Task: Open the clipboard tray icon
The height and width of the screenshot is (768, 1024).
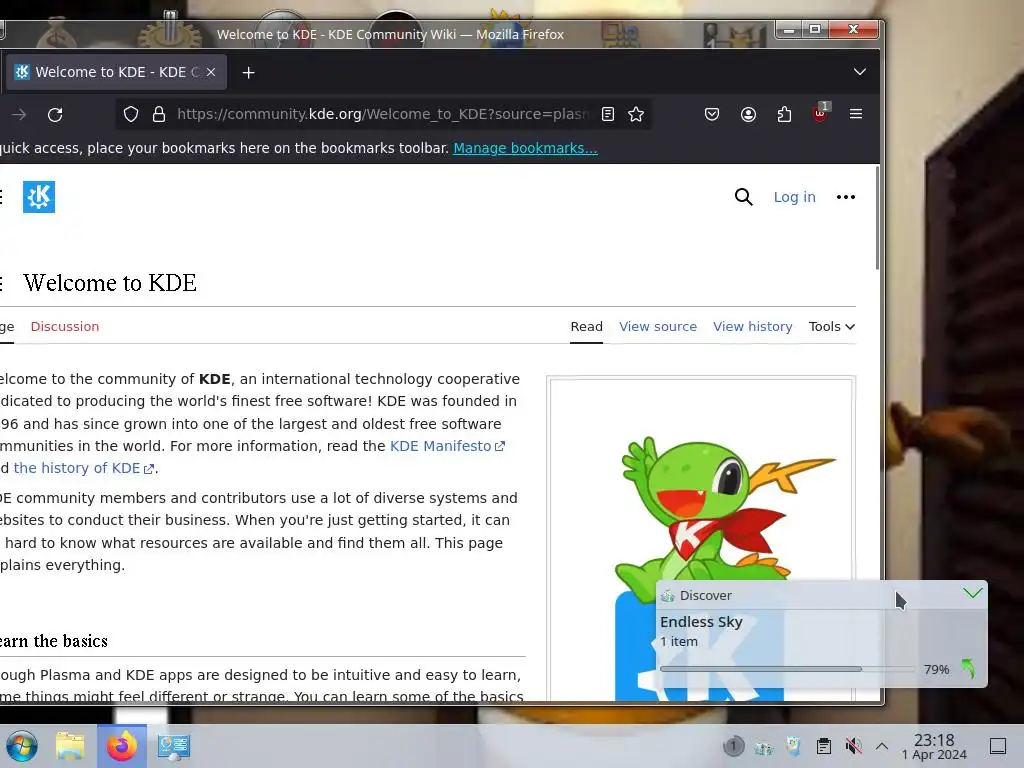Action: coord(824,746)
